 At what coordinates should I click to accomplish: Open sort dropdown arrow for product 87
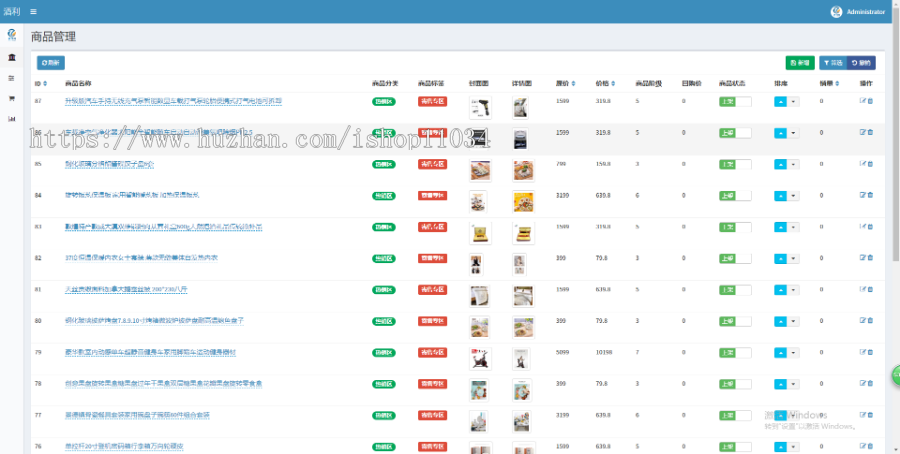[793, 102]
